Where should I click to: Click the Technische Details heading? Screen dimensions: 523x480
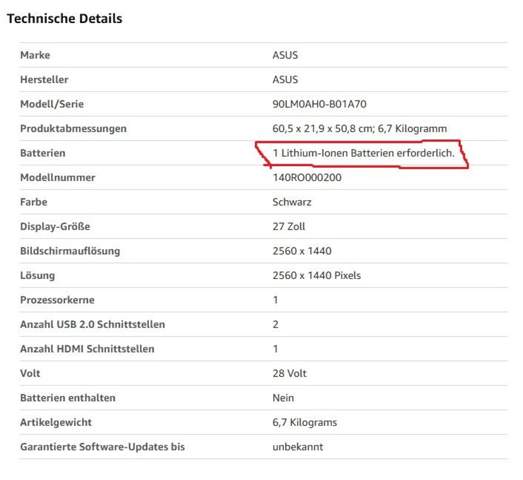pos(65,19)
